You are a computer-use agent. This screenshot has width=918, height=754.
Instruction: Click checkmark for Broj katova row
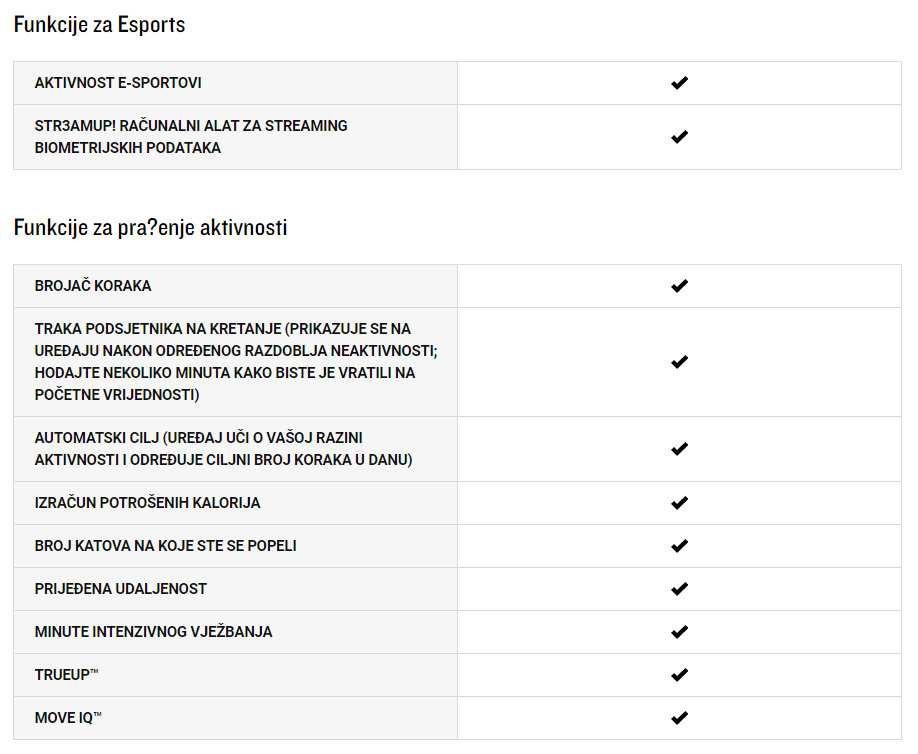coord(679,546)
